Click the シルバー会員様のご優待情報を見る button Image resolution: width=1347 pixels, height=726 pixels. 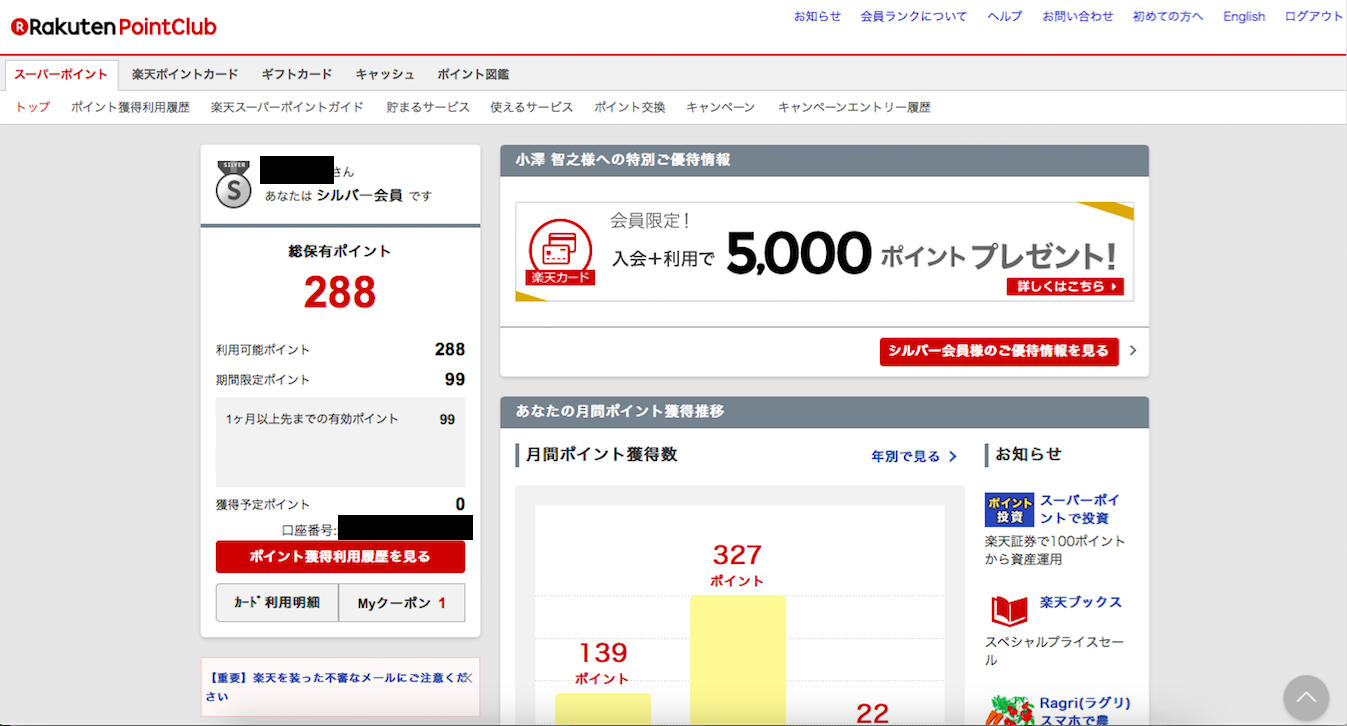[x=999, y=351]
